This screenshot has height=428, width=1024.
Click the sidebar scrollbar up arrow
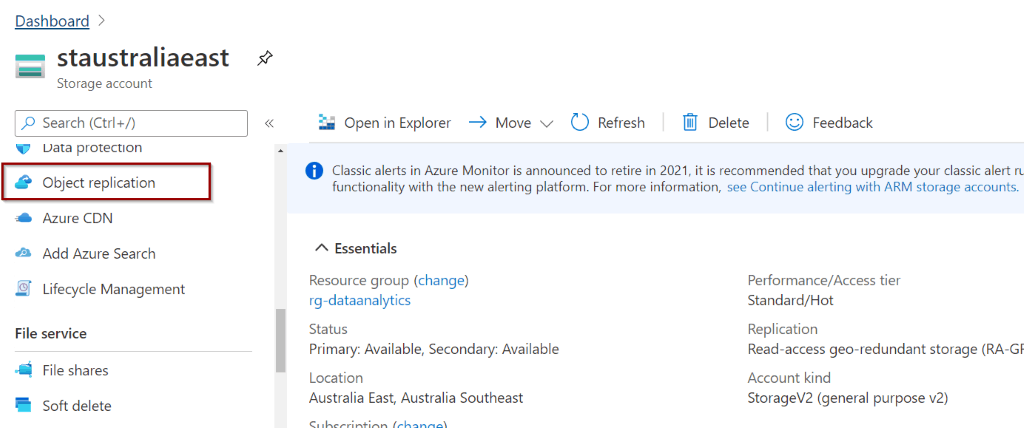pyautogui.click(x=281, y=151)
